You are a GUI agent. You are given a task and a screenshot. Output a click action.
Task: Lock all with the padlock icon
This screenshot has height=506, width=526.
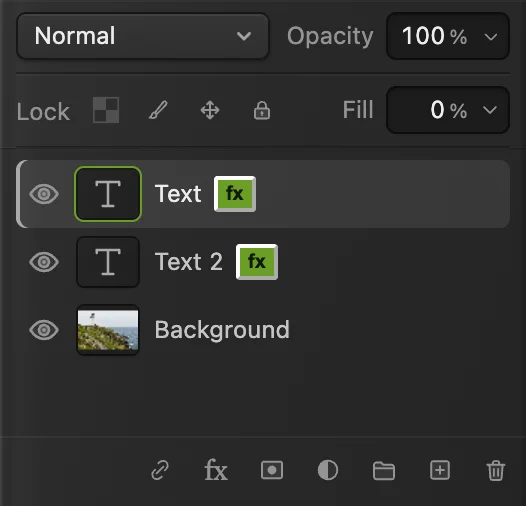point(262,110)
